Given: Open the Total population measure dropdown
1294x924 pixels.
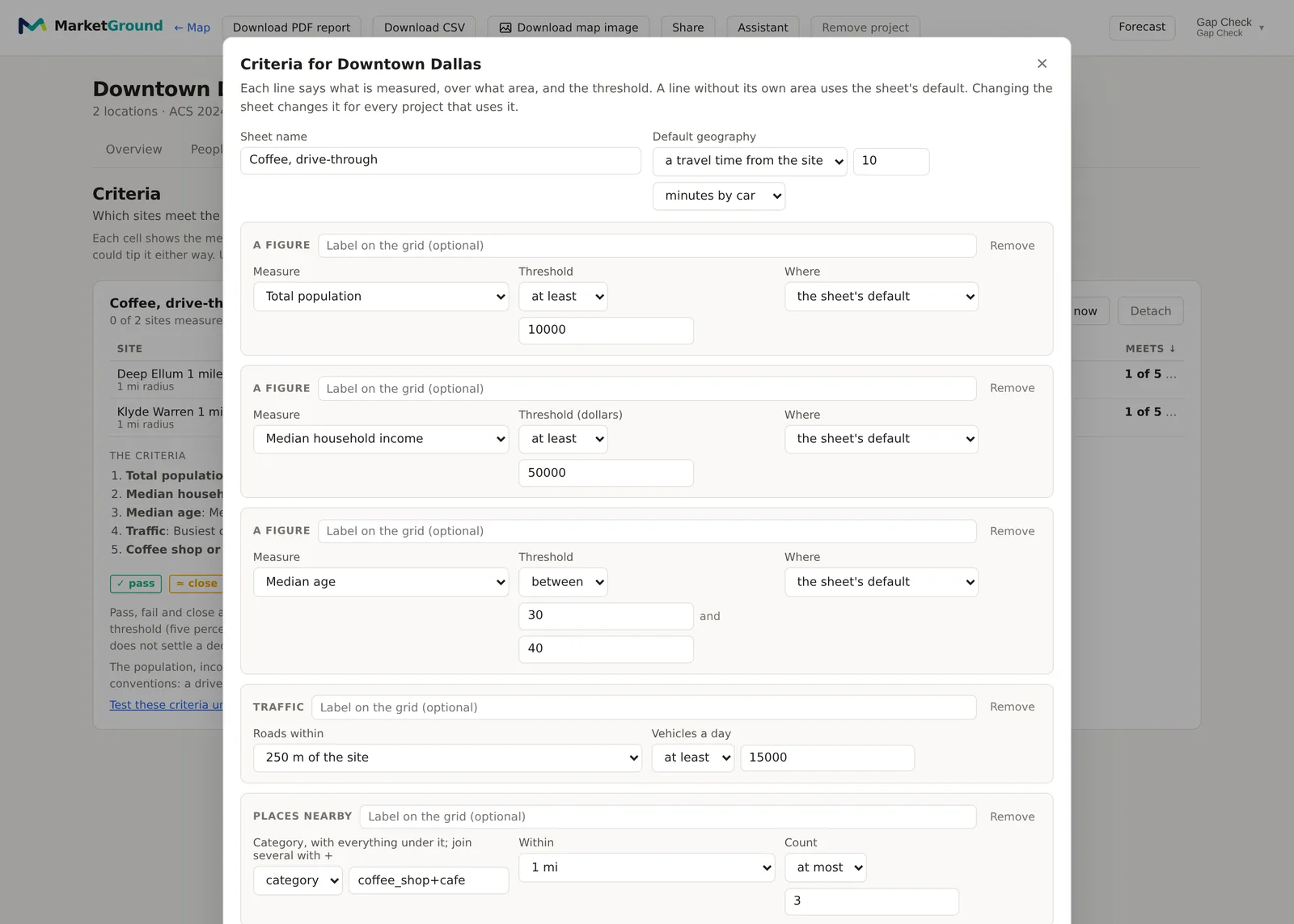Looking at the screenshot, I should click(381, 297).
